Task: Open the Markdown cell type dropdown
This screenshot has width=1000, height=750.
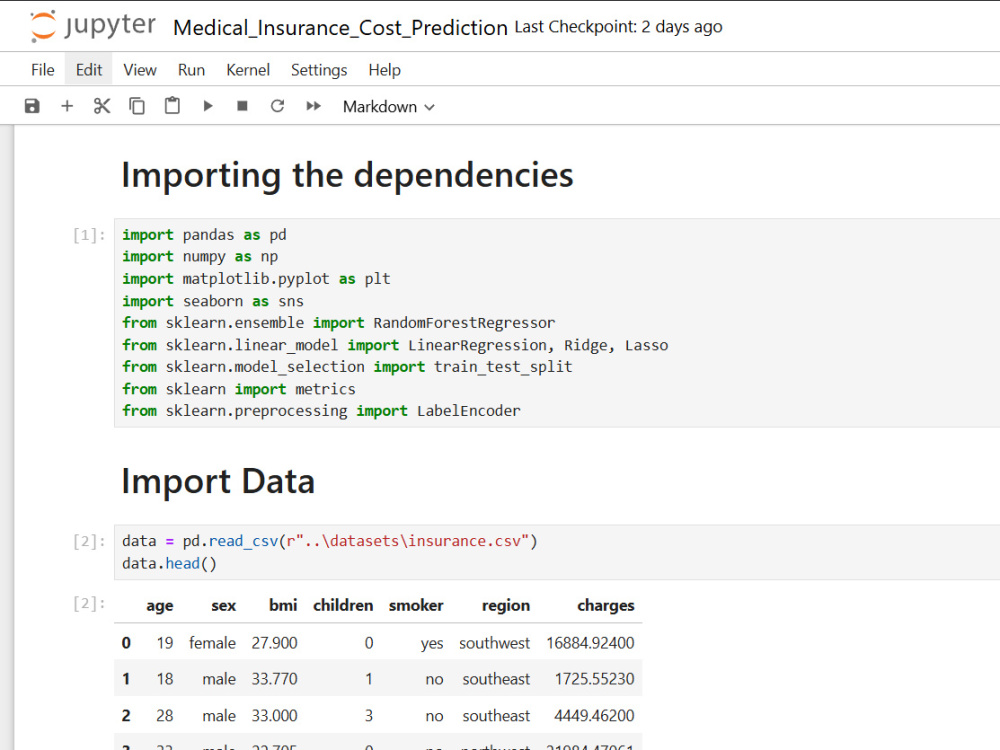Action: pos(388,107)
